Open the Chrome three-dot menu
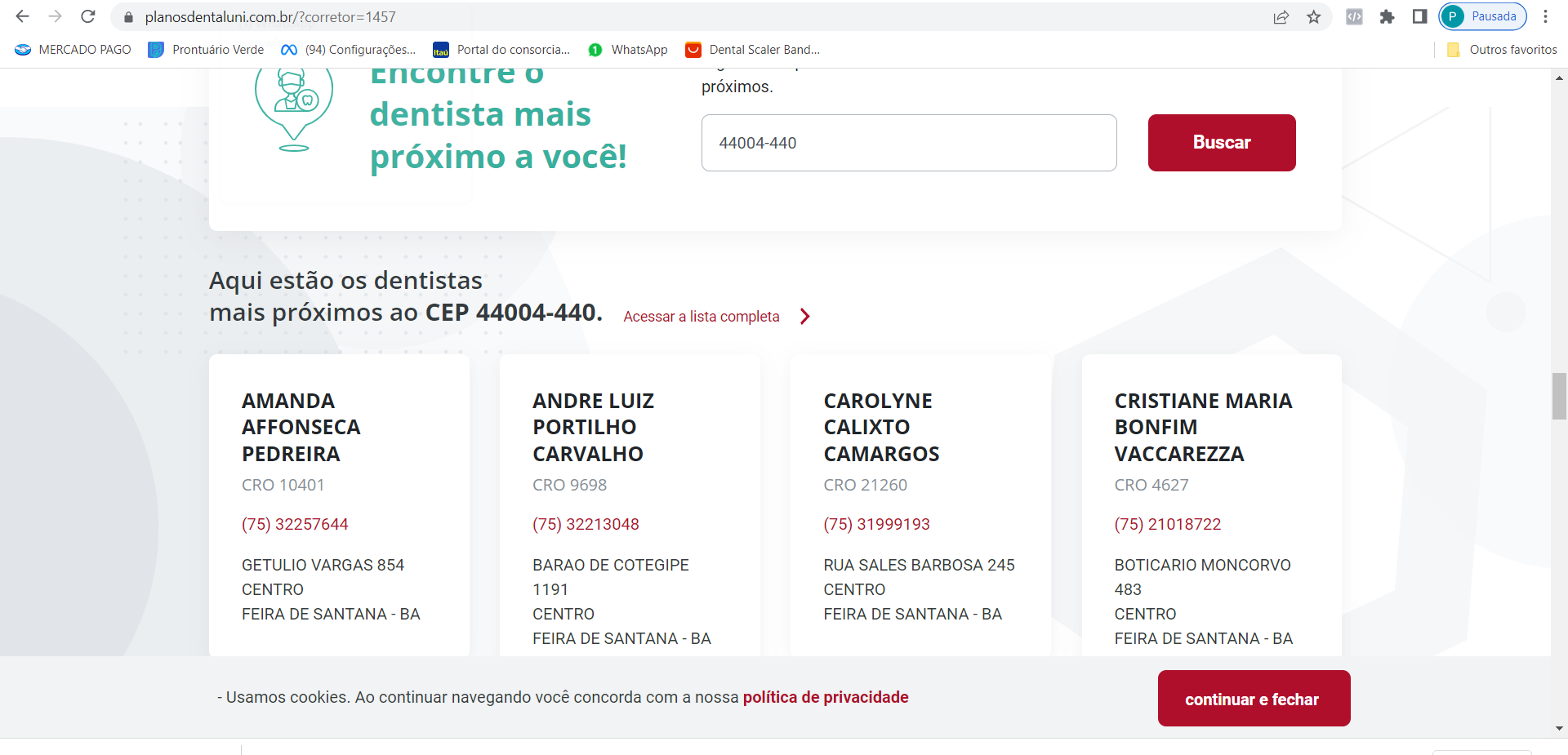Image resolution: width=1568 pixels, height=755 pixels. (1545, 17)
